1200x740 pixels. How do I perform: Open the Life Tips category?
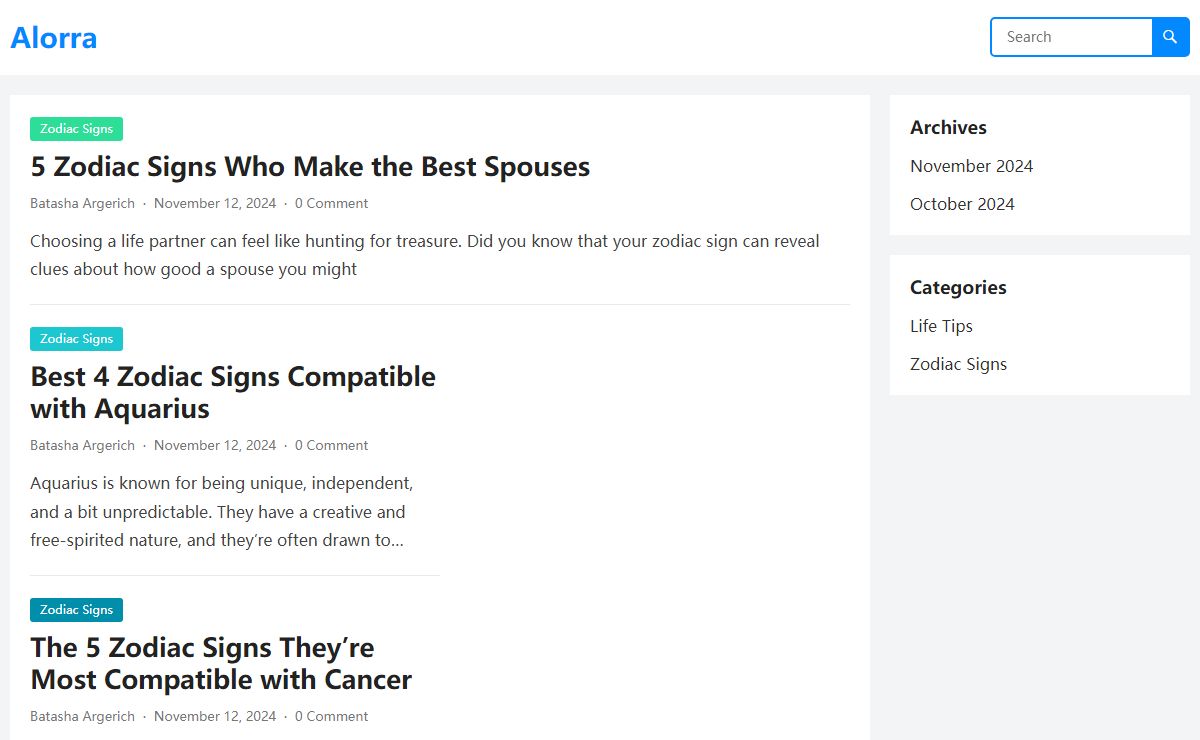pos(941,326)
